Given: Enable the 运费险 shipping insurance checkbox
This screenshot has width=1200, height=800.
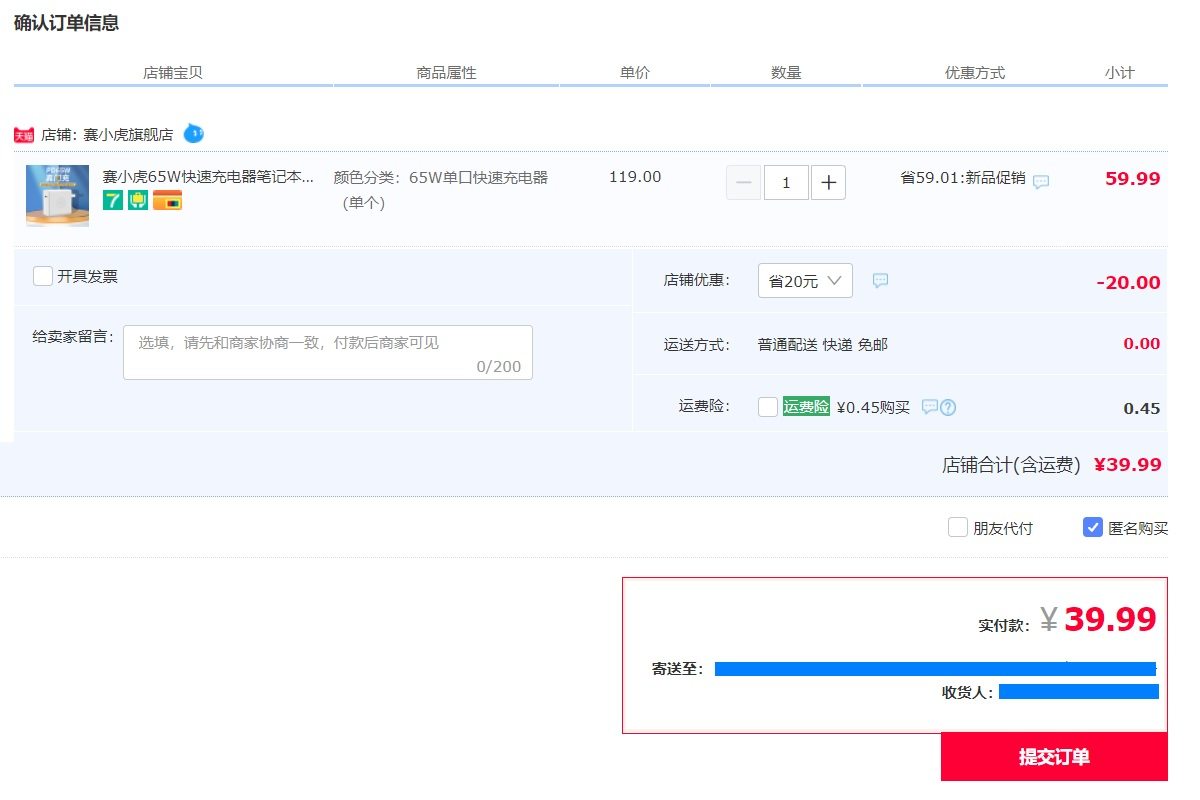Looking at the screenshot, I should [x=768, y=407].
